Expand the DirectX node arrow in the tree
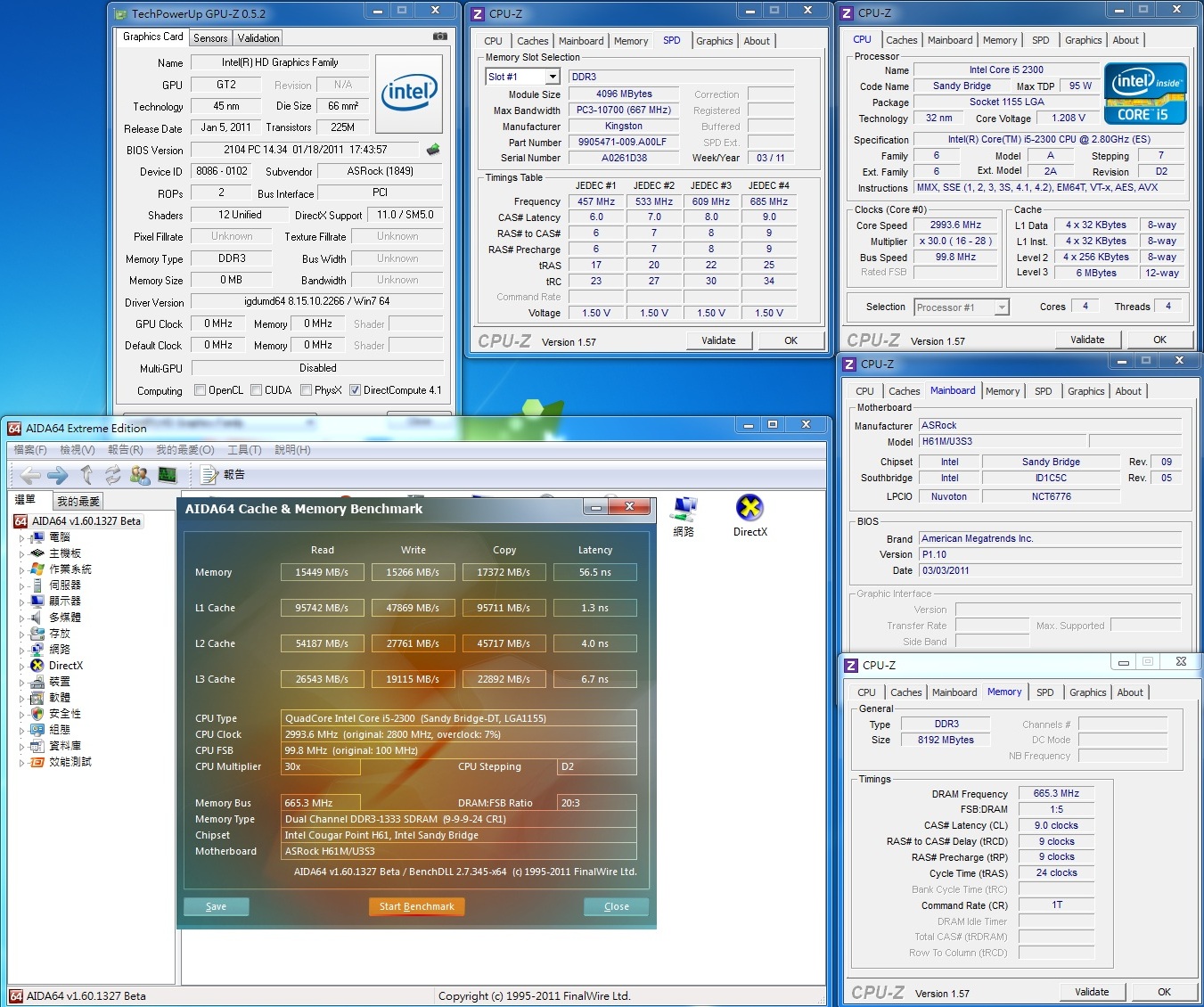This screenshot has height=1007, width=1204. pyautogui.click(x=21, y=666)
